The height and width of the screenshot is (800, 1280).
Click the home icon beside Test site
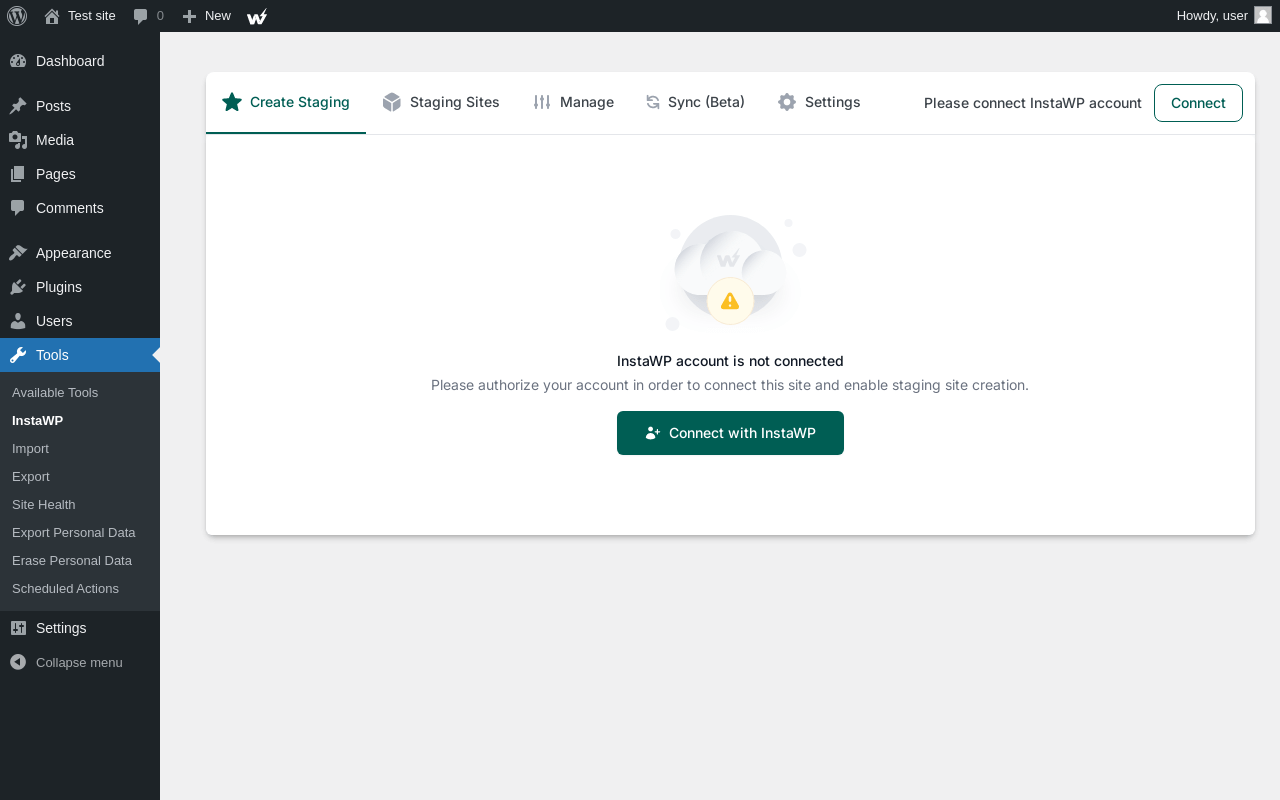(x=52, y=16)
